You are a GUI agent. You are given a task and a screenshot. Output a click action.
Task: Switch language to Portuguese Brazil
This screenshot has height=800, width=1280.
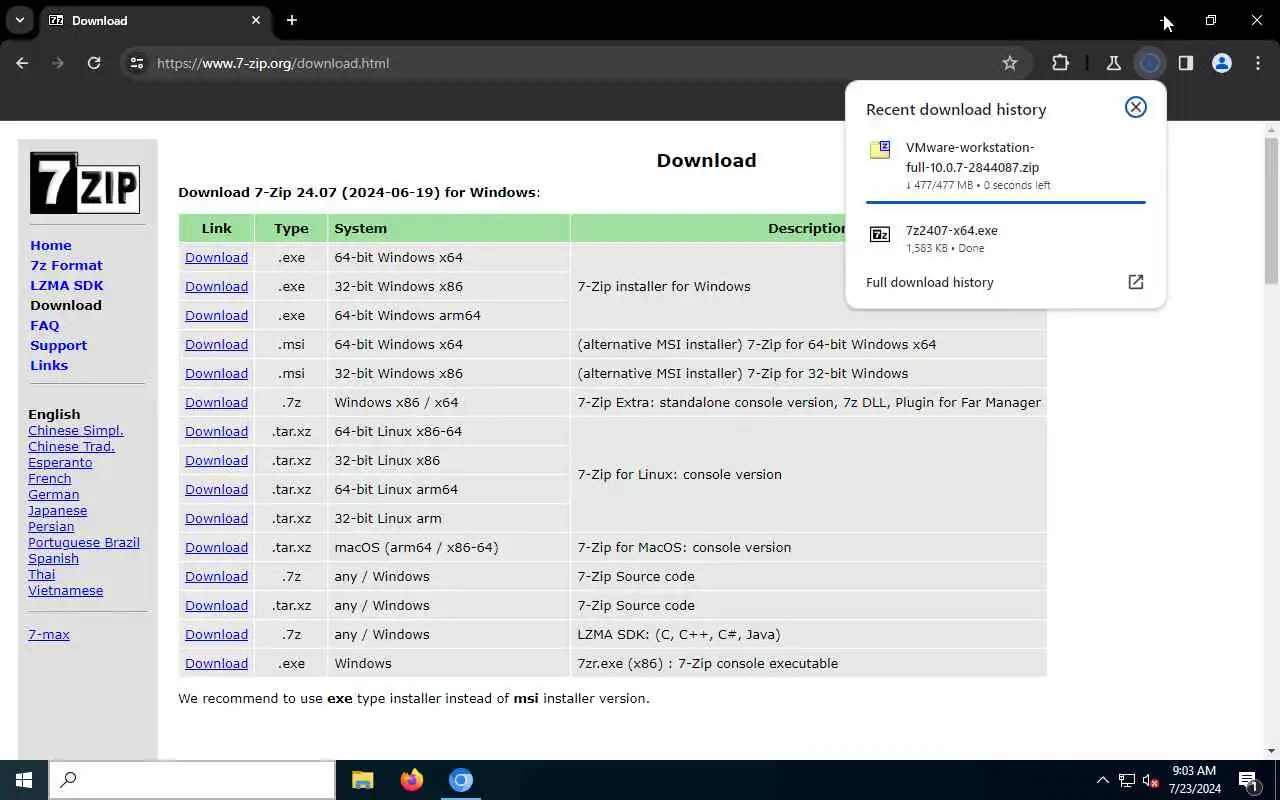[84, 542]
